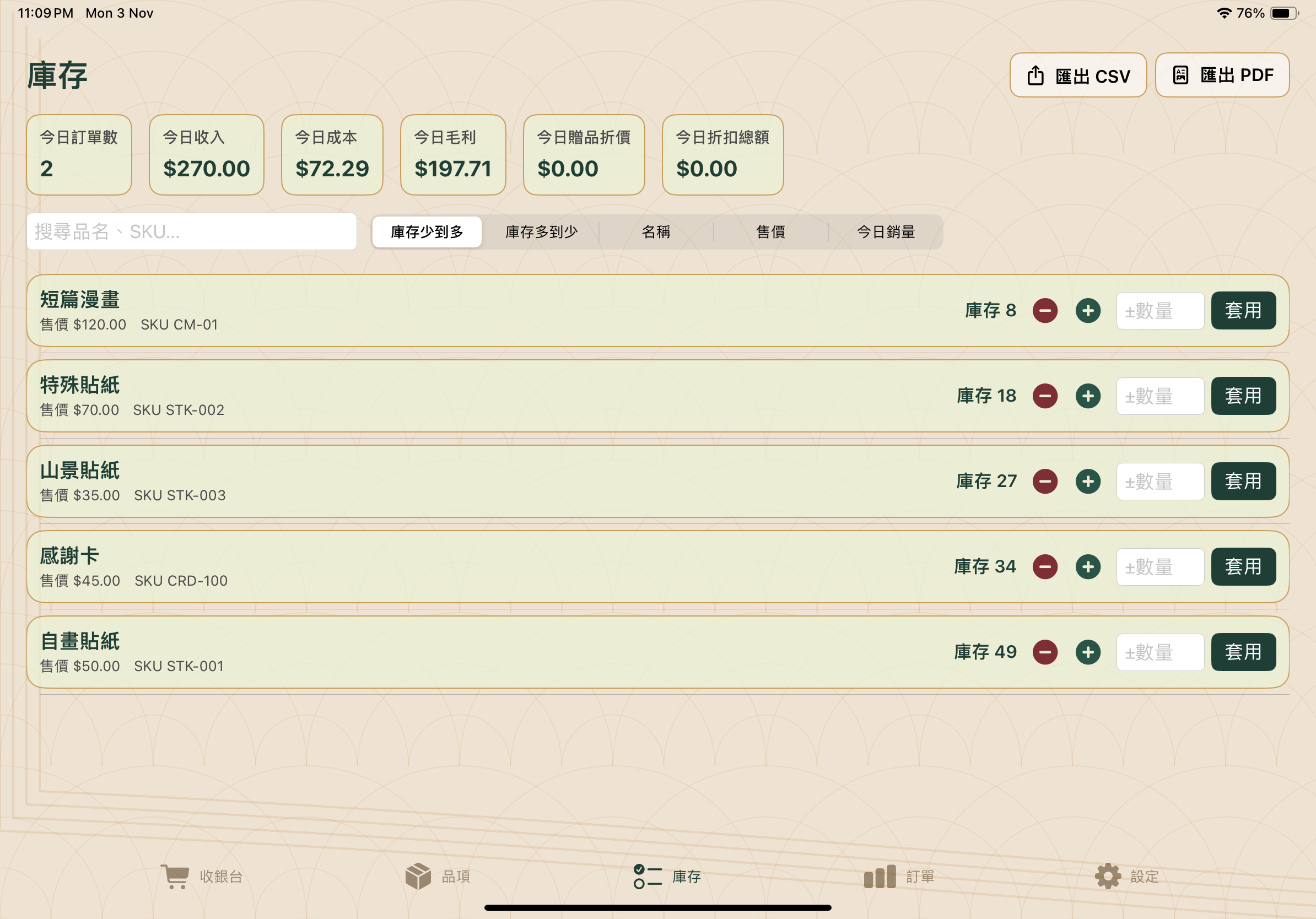
Task: Go to the 品項 box tab
Action: tap(438, 876)
